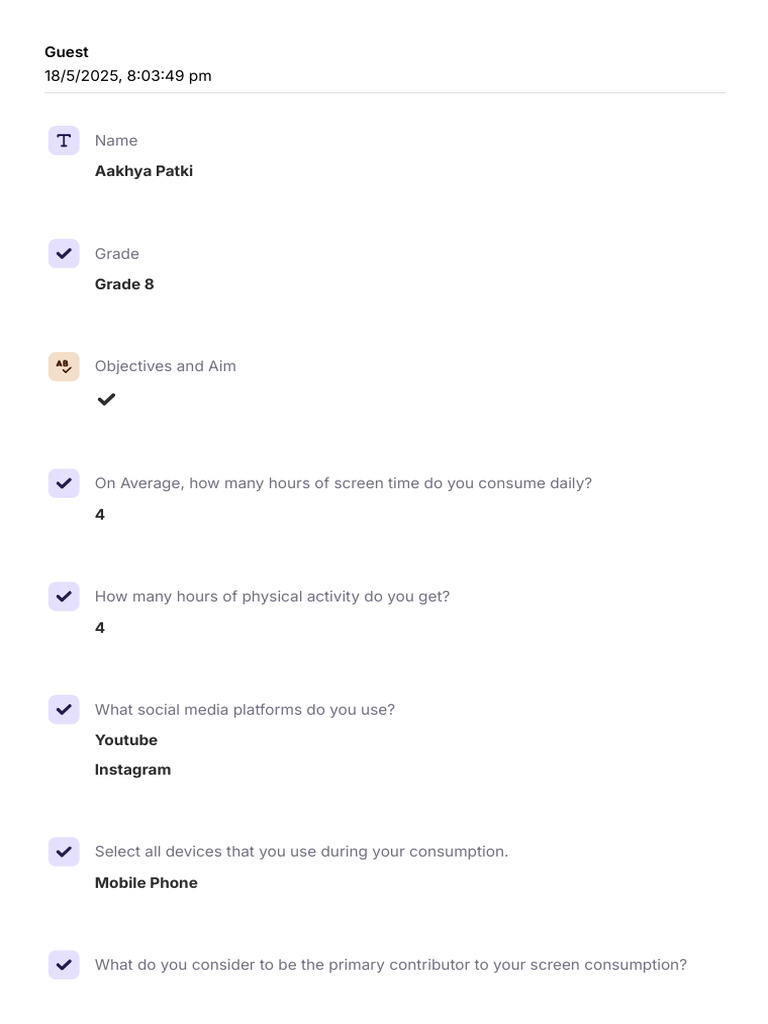Select the Youtube answer

pyautogui.click(x=126, y=740)
